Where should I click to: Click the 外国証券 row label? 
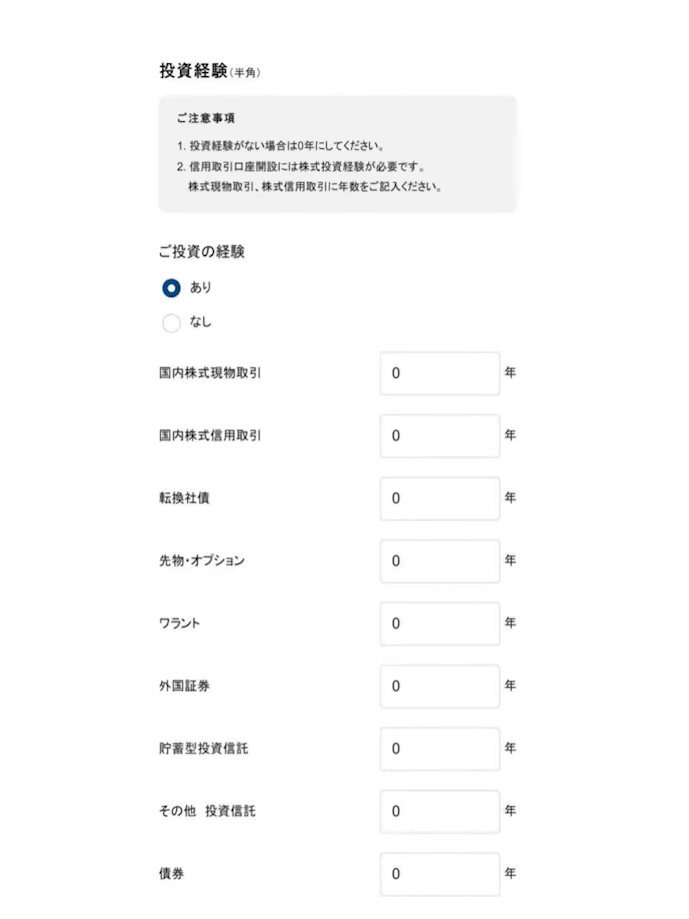click(x=184, y=686)
